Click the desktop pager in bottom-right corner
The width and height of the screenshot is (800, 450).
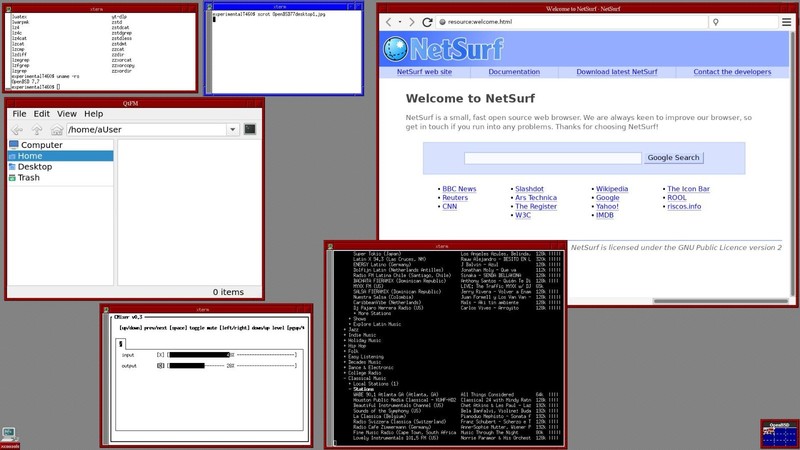[x=779, y=434]
